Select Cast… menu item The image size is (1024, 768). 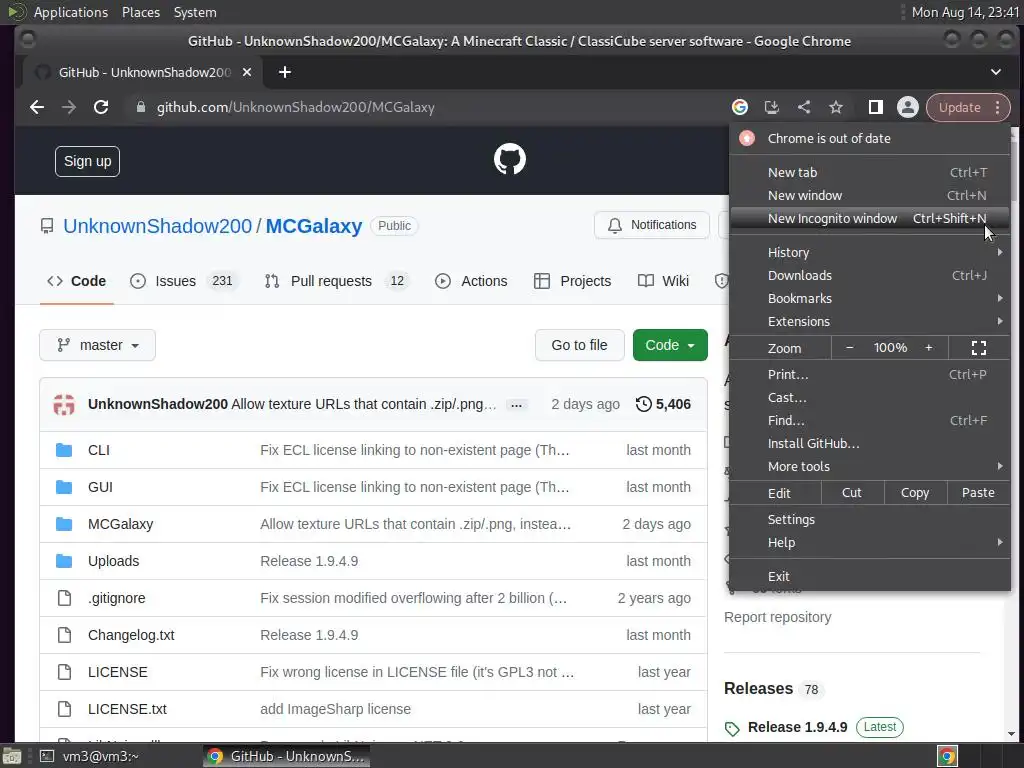869,398
